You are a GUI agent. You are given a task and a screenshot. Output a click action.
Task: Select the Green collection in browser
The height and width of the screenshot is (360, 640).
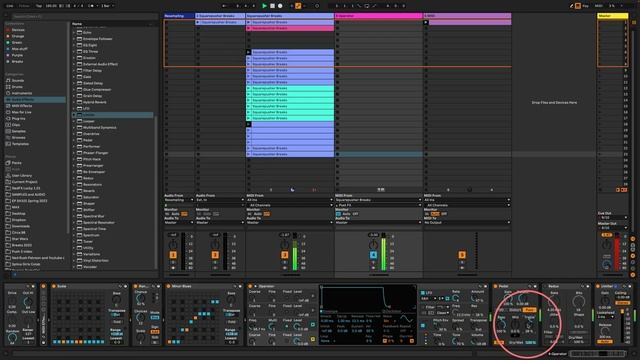(17, 42)
